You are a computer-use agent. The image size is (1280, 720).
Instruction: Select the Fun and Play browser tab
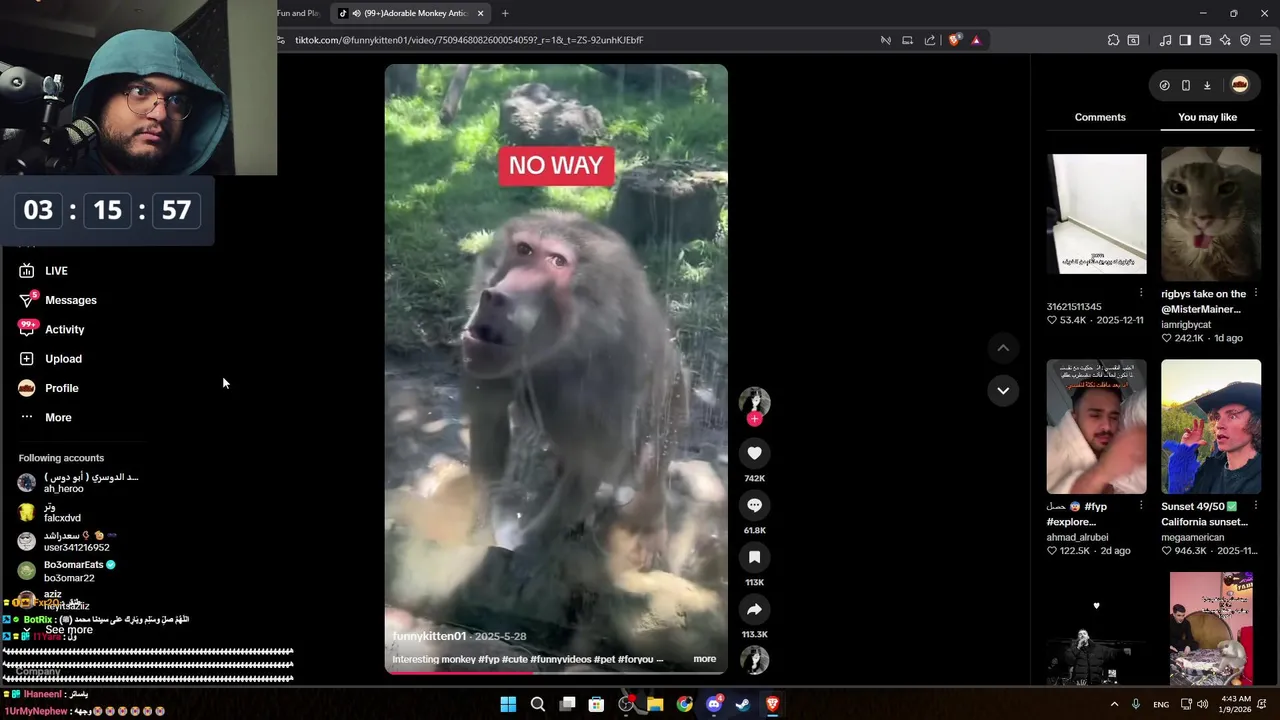(x=298, y=13)
